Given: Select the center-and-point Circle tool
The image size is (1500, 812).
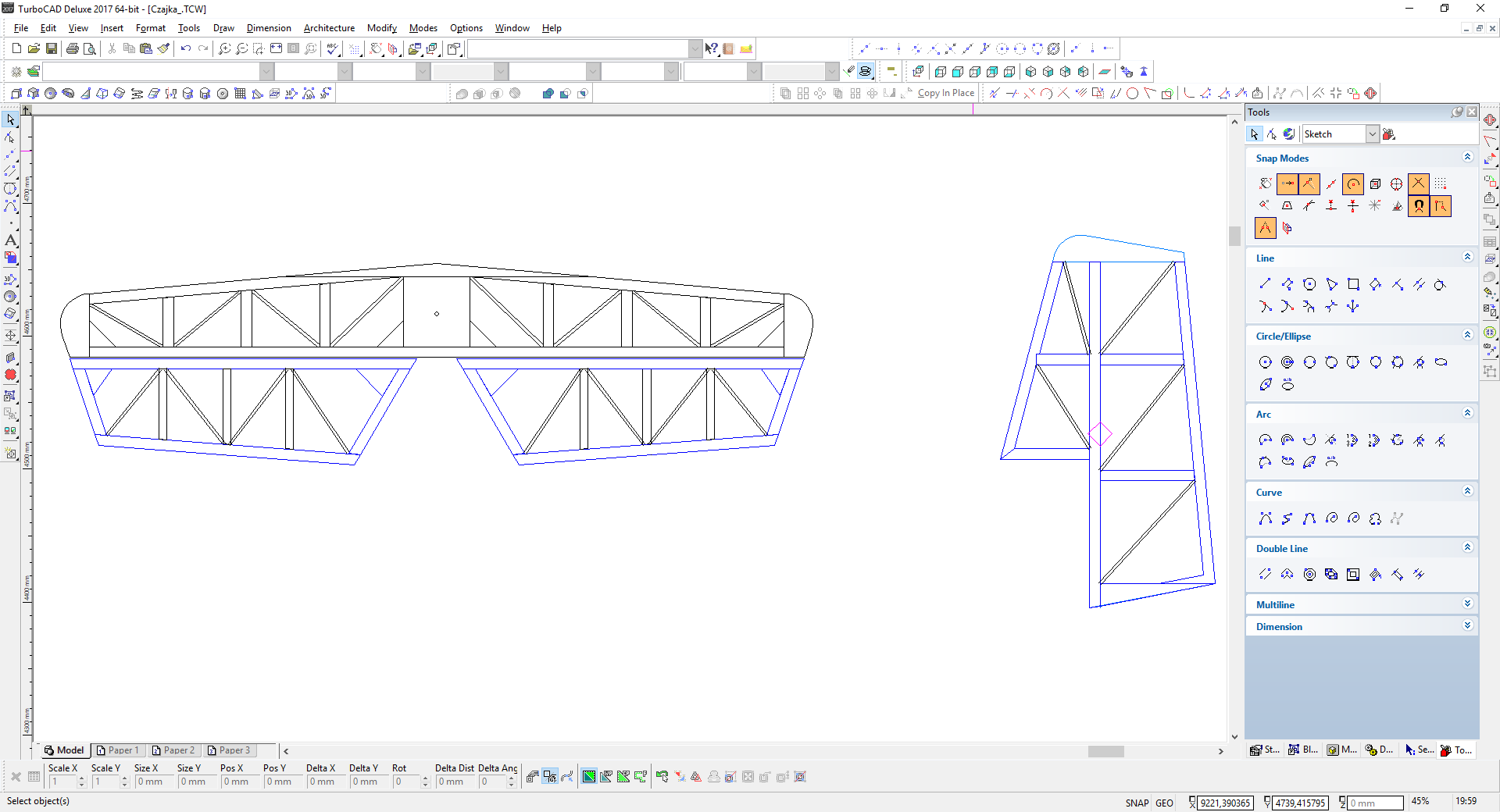Looking at the screenshot, I should [1265, 362].
